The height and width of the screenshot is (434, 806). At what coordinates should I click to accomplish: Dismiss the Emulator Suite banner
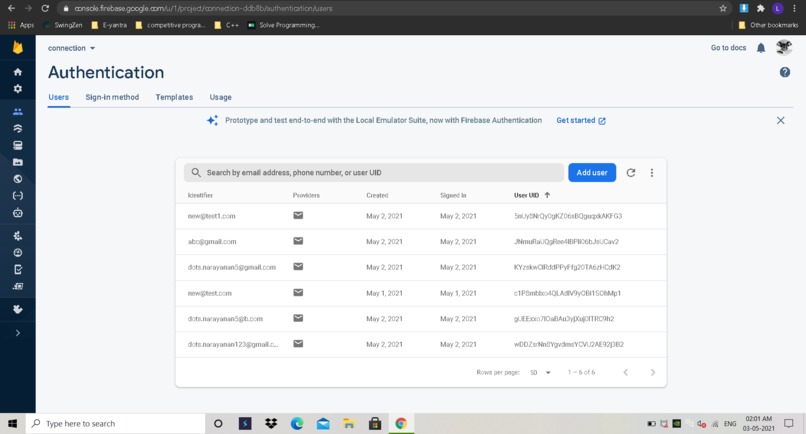(780, 120)
